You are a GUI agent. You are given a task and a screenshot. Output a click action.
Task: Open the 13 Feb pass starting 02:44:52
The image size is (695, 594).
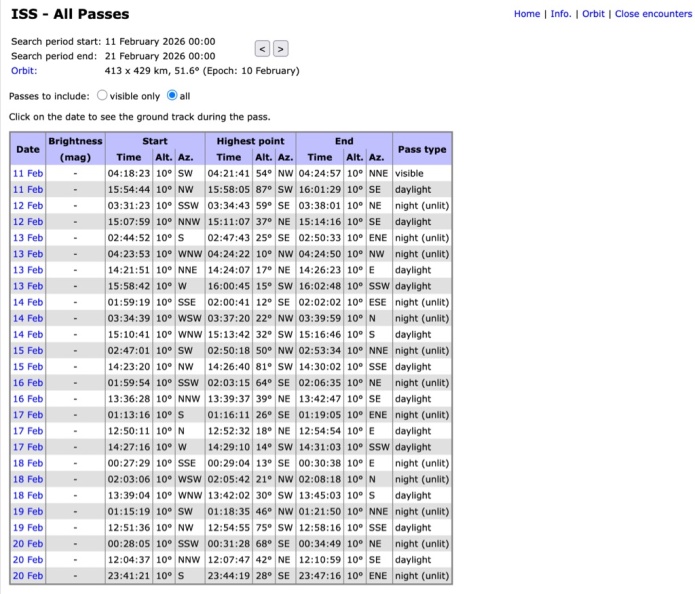coord(27,237)
